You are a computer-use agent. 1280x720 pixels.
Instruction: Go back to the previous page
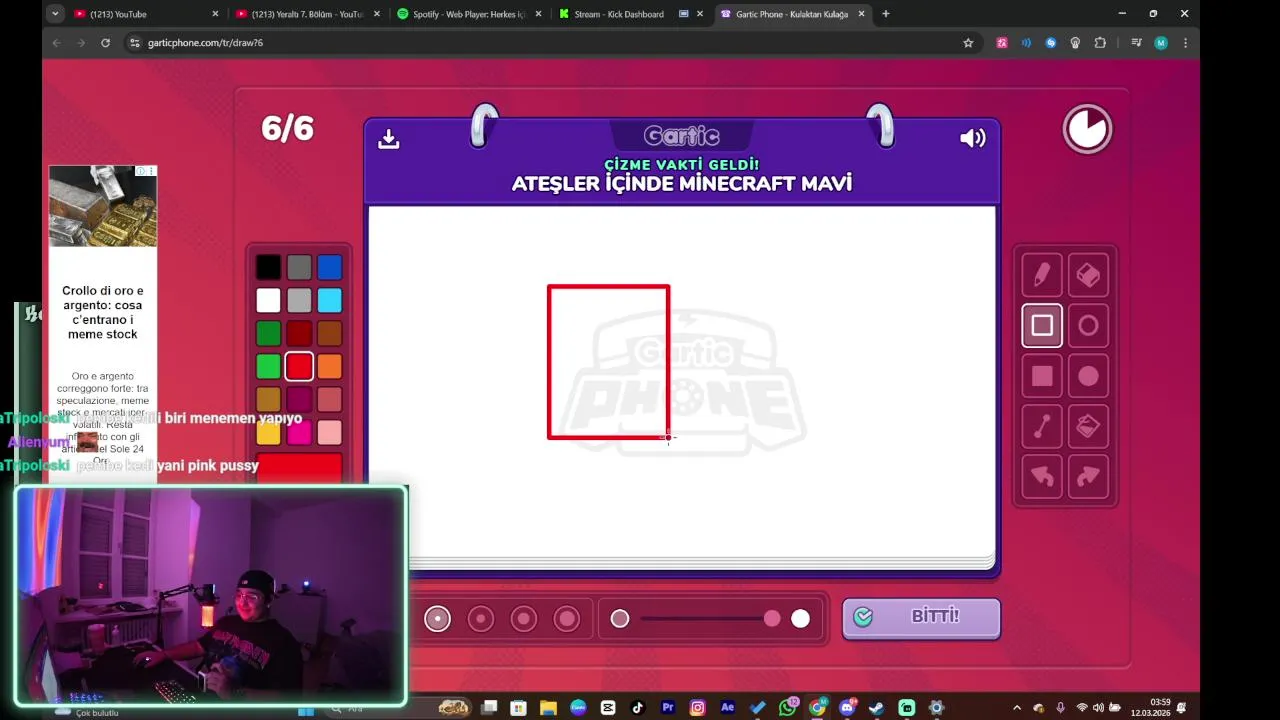click(x=57, y=43)
